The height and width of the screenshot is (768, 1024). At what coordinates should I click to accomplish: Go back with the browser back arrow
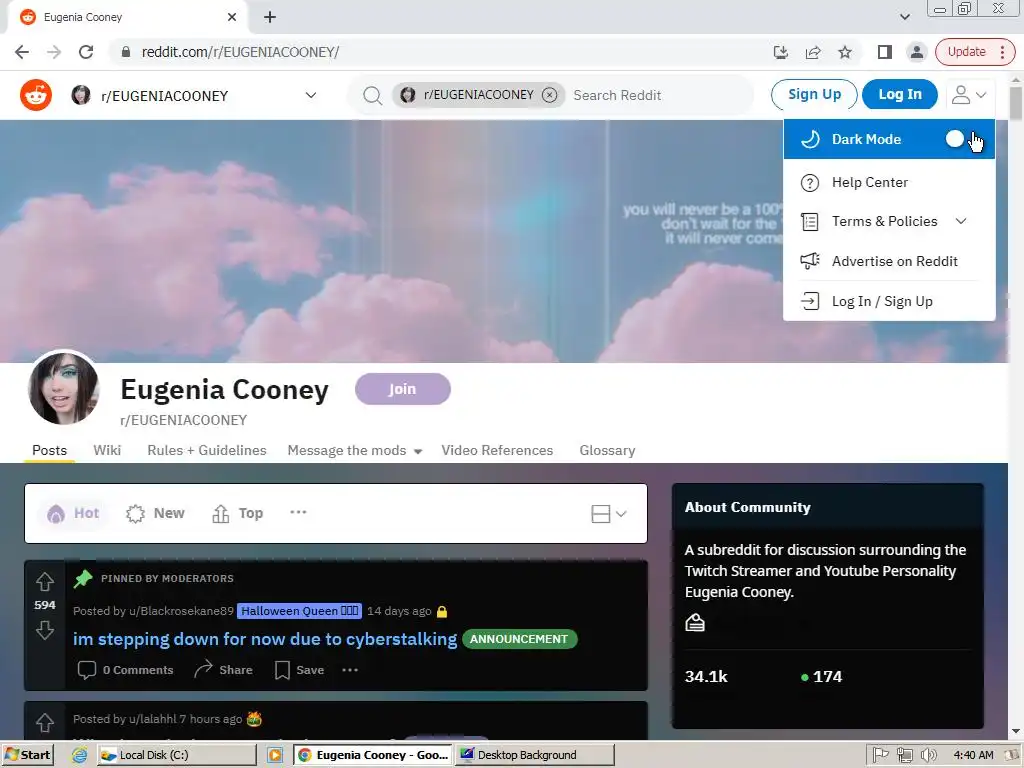pyautogui.click(x=22, y=52)
